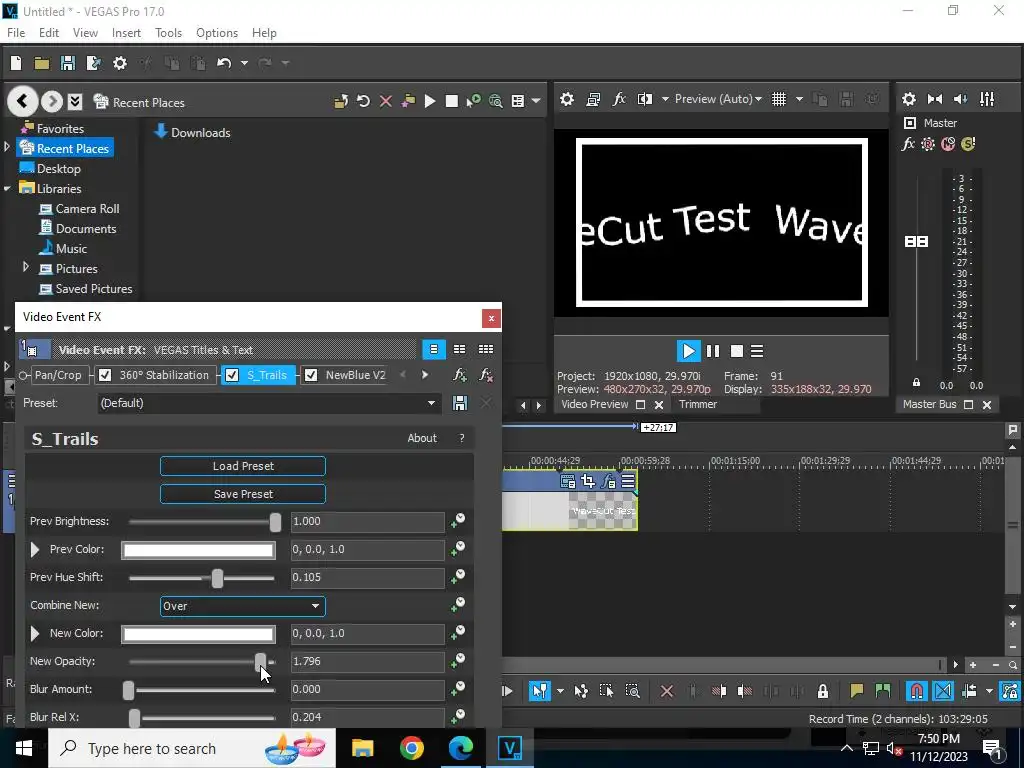Open Combine New dropdown showing Over
The image size is (1024, 768).
click(x=243, y=606)
